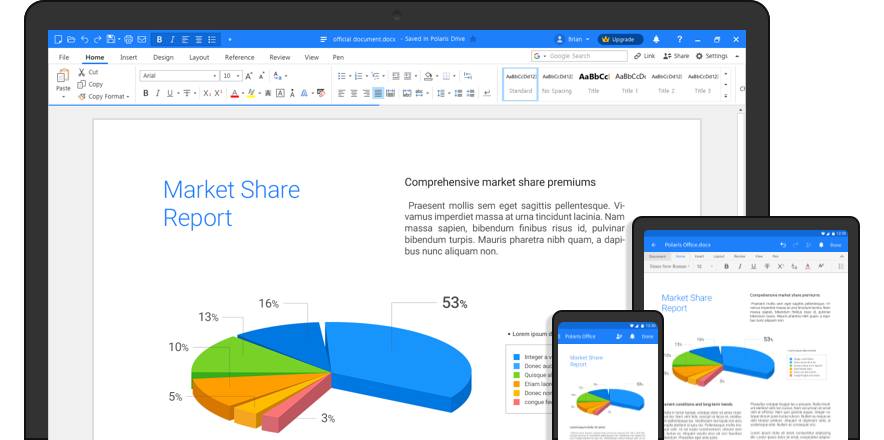The image size is (884, 440).
Task: Click the paragraph shading paint bucket
Action: point(428,76)
